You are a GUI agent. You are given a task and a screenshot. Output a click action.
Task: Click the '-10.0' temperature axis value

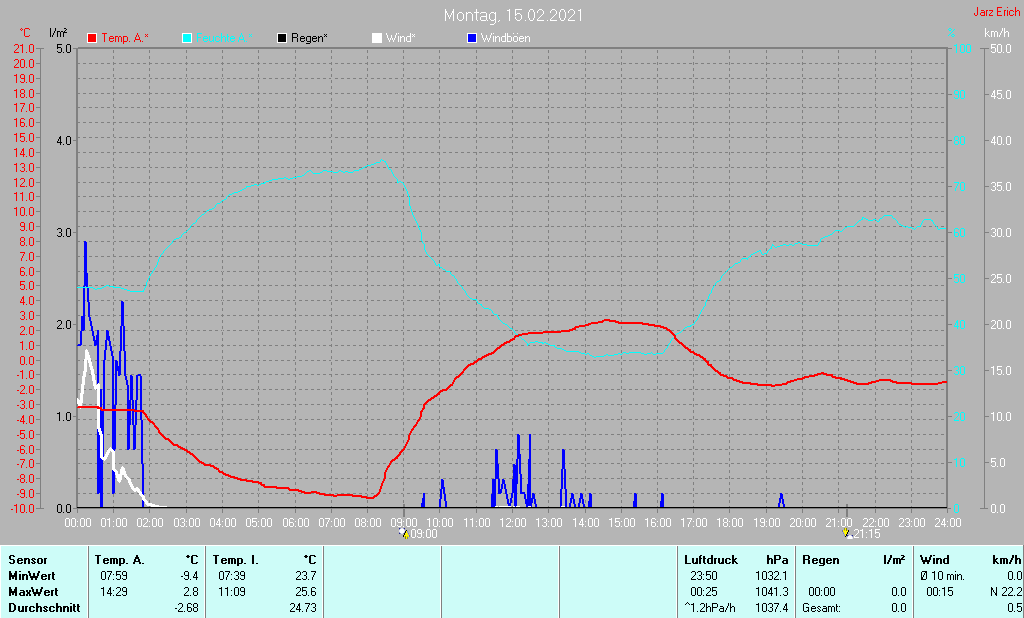point(22,508)
